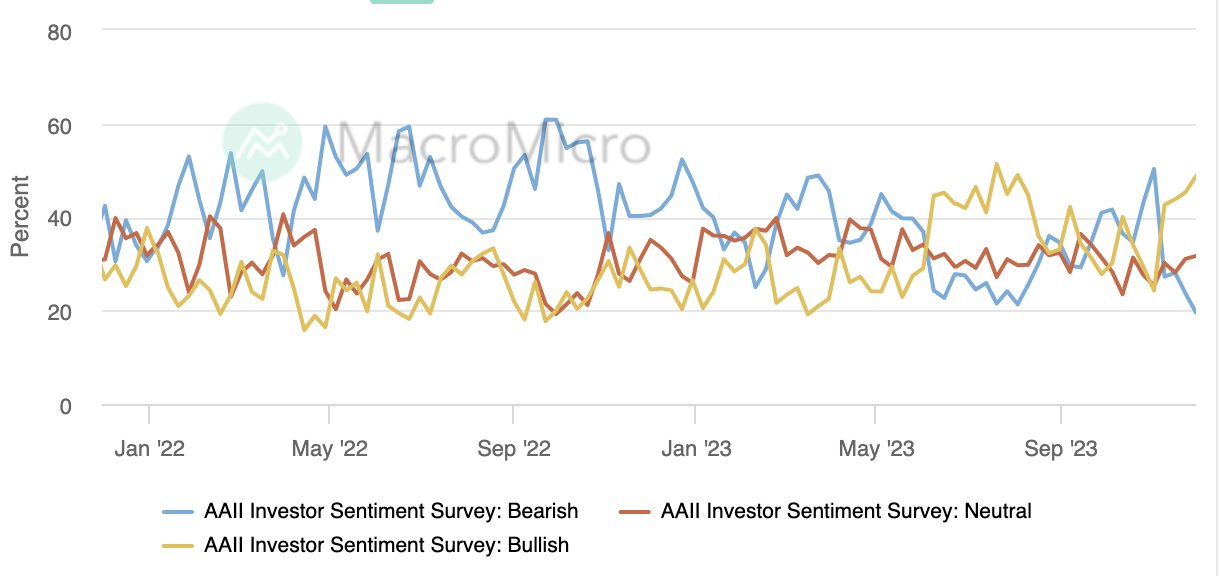1220x576 pixels.
Task: Select the Jan '22 x-axis label
Action: [149, 449]
